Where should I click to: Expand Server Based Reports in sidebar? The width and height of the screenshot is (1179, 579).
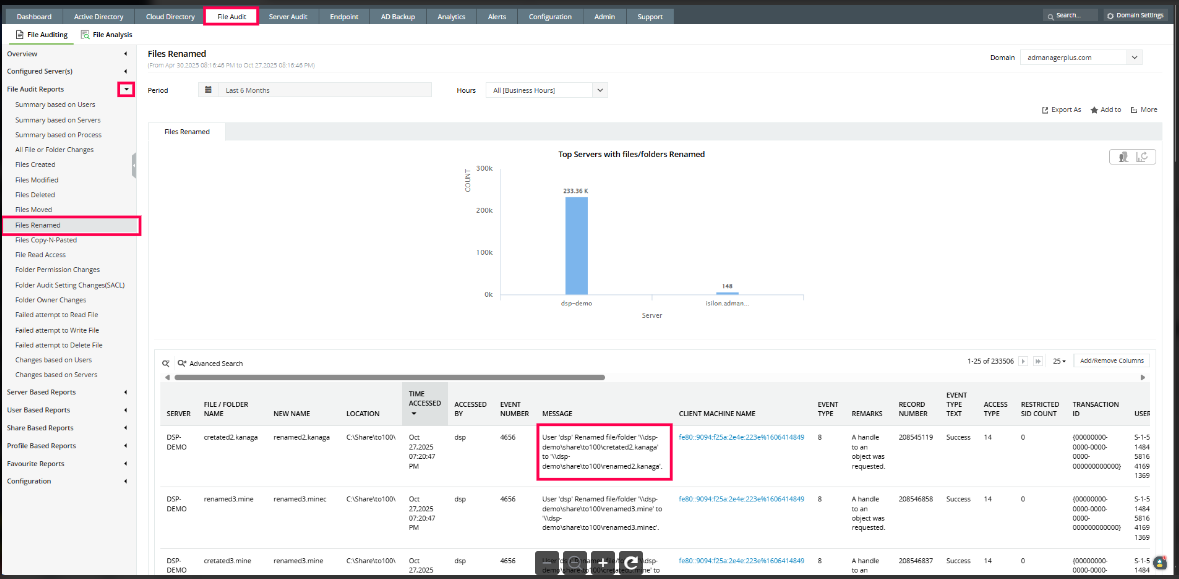pos(125,392)
